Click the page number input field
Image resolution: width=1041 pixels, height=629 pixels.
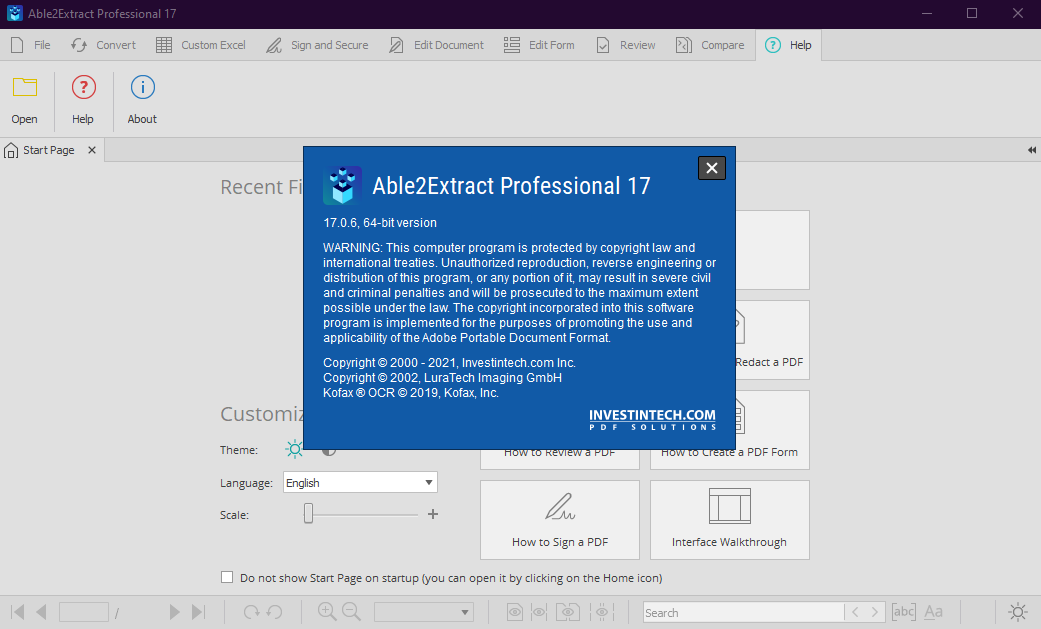point(84,612)
